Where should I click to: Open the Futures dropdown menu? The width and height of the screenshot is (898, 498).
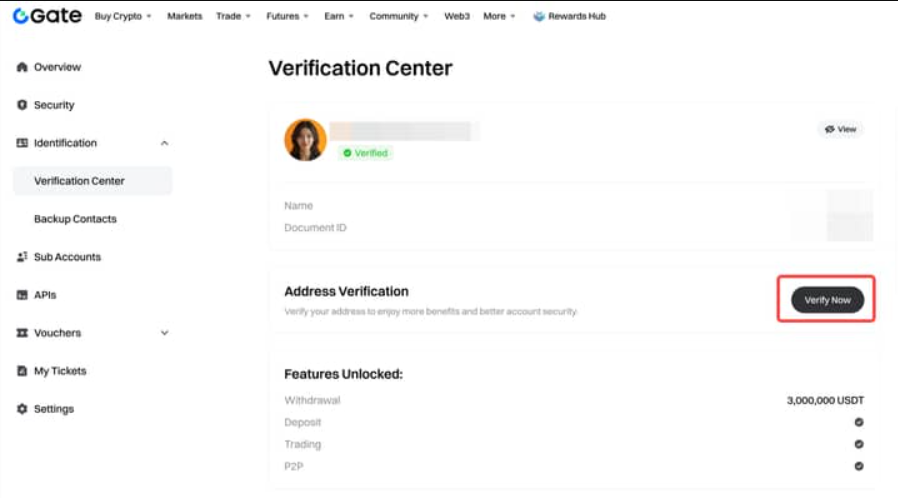point(287,16)
